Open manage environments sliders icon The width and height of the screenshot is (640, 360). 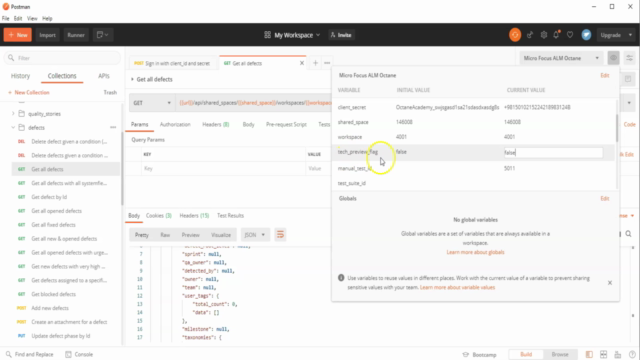point(629,58)
